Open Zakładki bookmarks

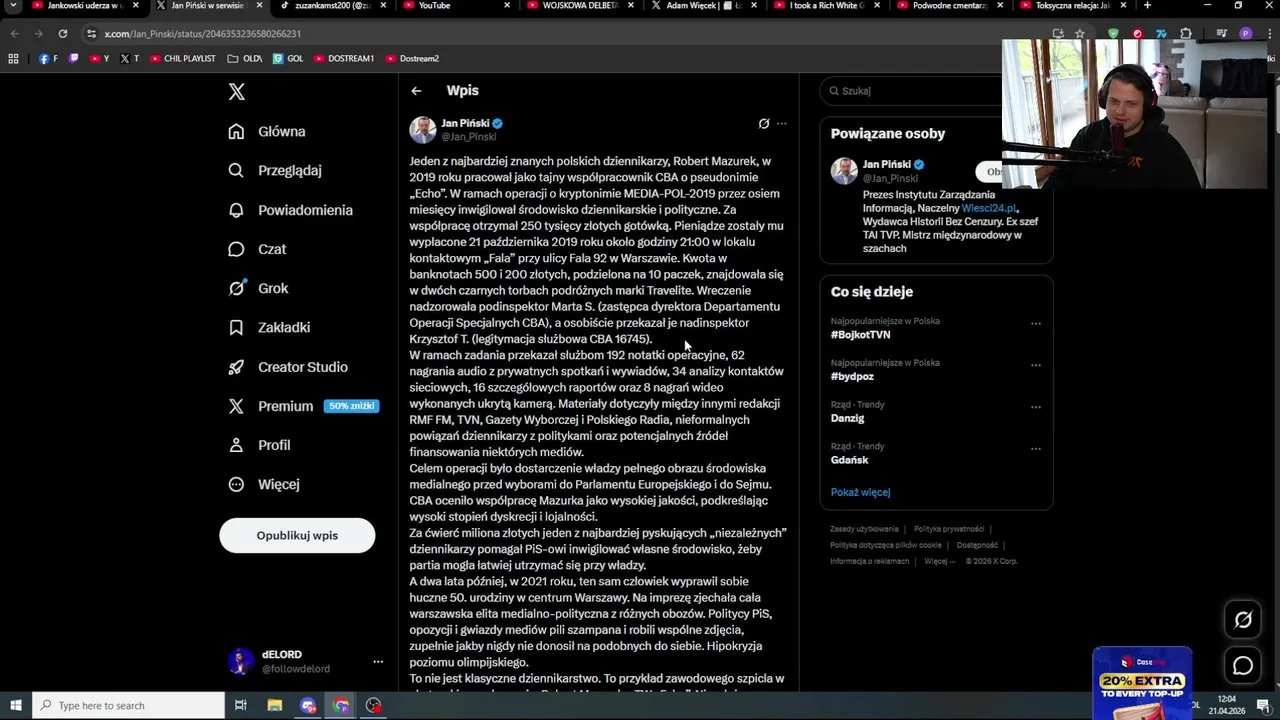269,327
